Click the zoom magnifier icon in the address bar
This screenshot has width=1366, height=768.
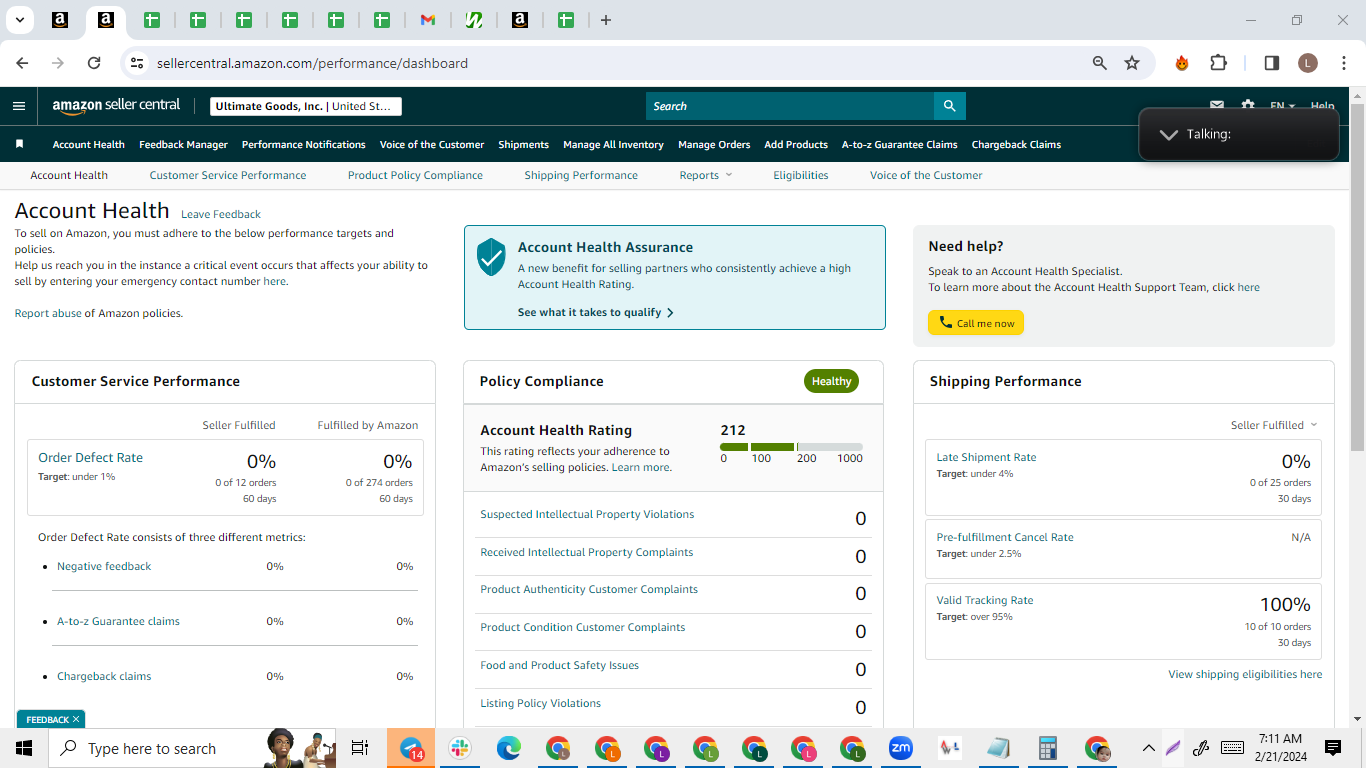pyautogui.click(x=1100, y=63)
